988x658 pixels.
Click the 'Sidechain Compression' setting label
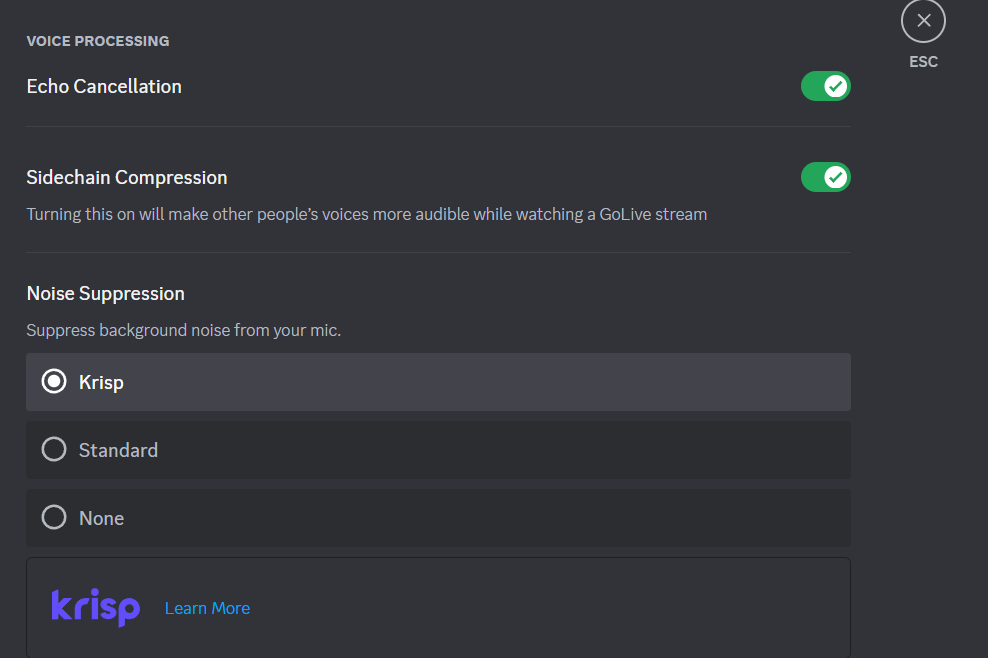click(x=127, y=178)
